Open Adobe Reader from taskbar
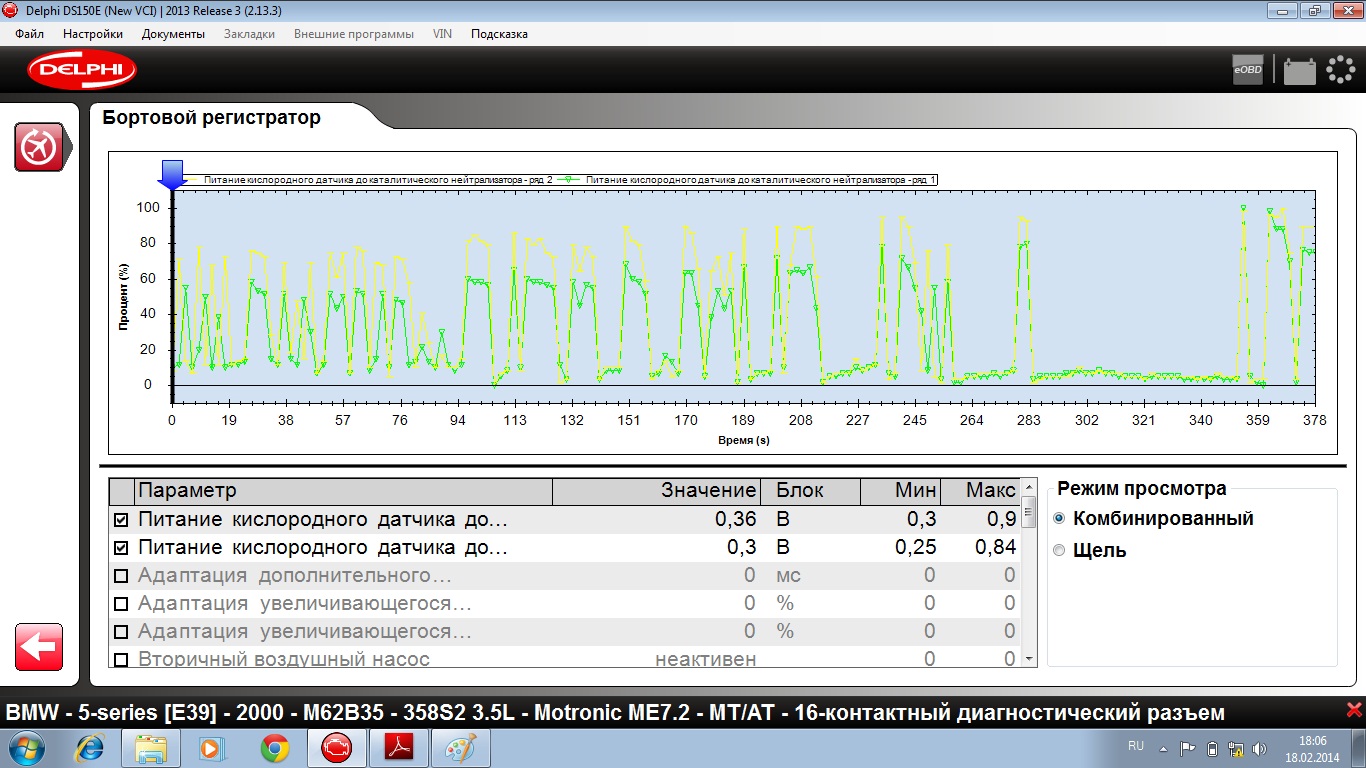 (399, 748)
